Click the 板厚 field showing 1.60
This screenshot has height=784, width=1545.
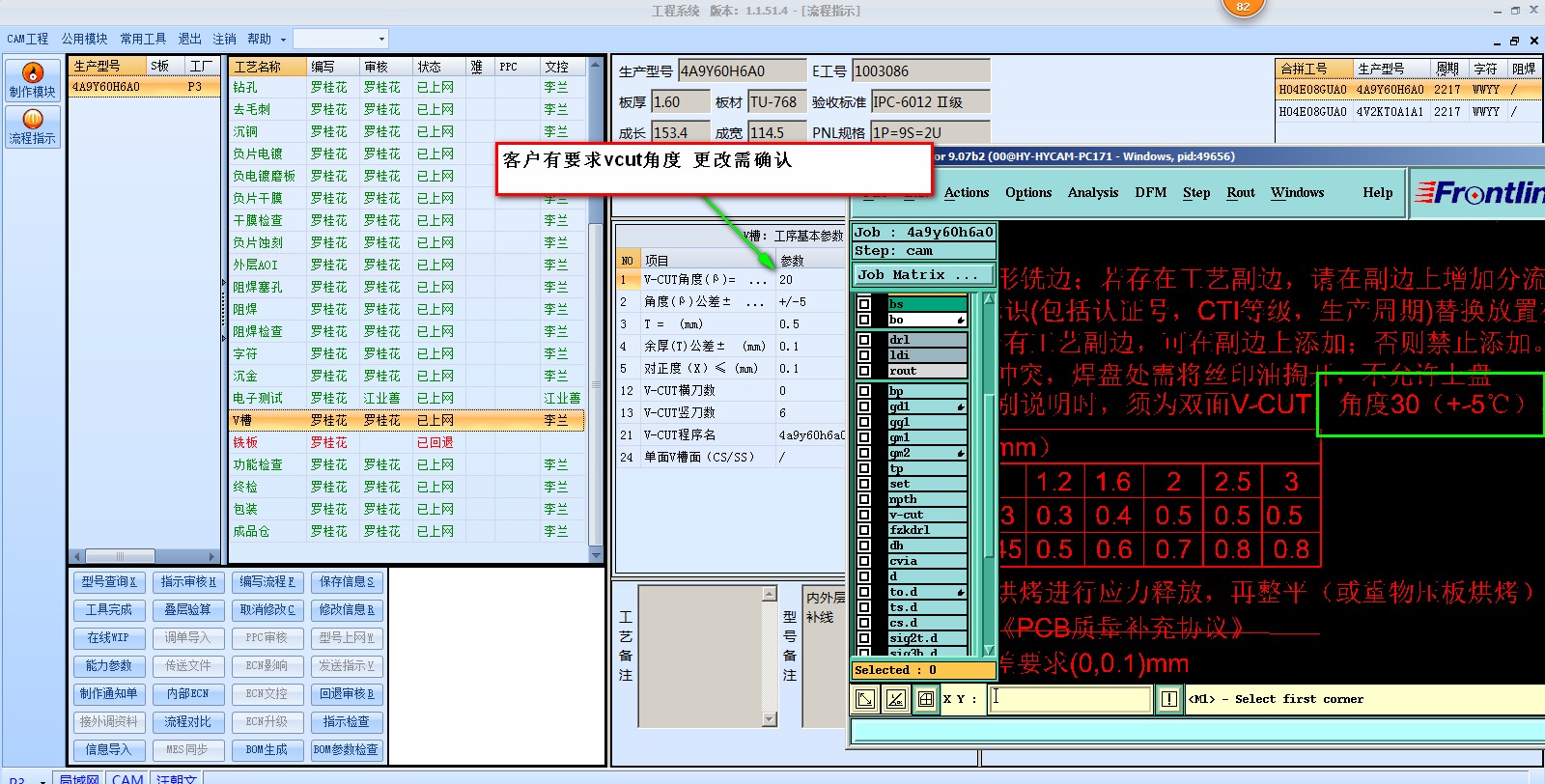pyautogui.click(x=681, y=102)
